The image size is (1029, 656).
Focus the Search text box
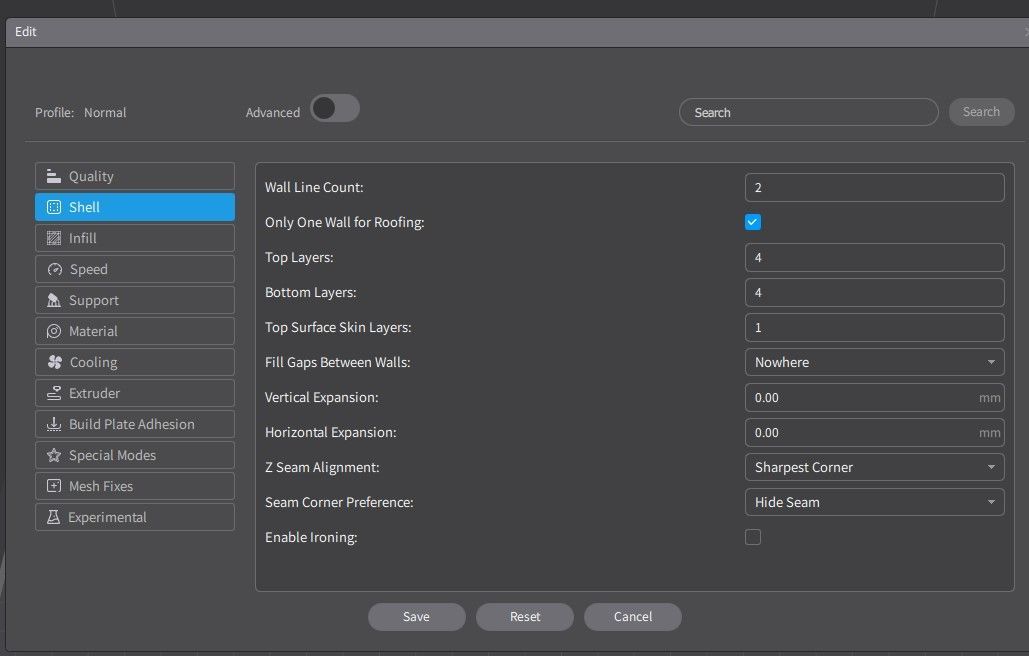[808, 112]
